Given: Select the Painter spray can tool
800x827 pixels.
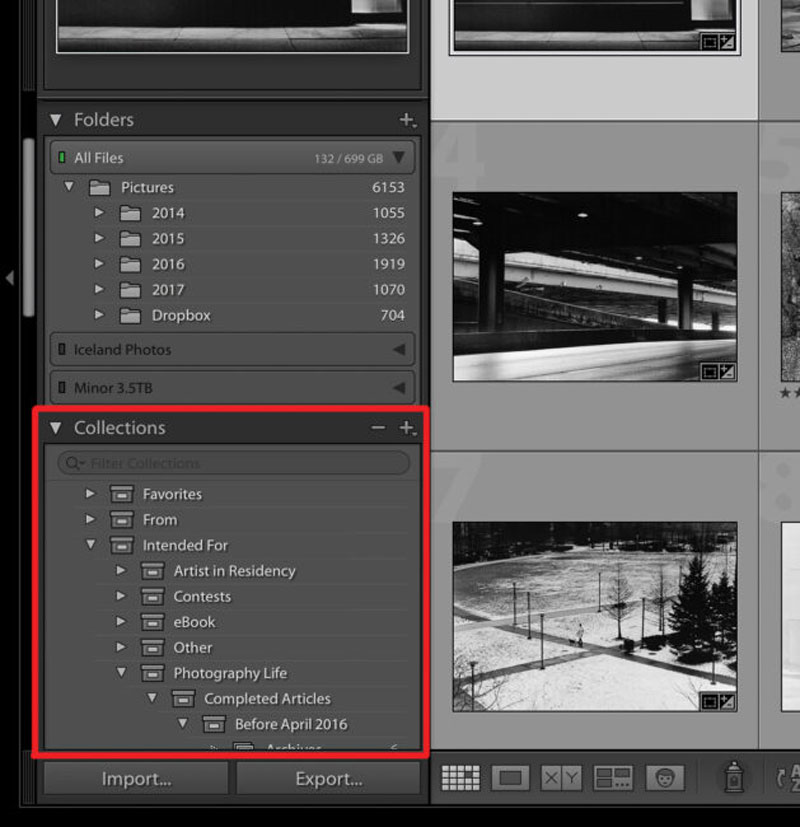Looking at the screenshot, I should pos(735,777).
